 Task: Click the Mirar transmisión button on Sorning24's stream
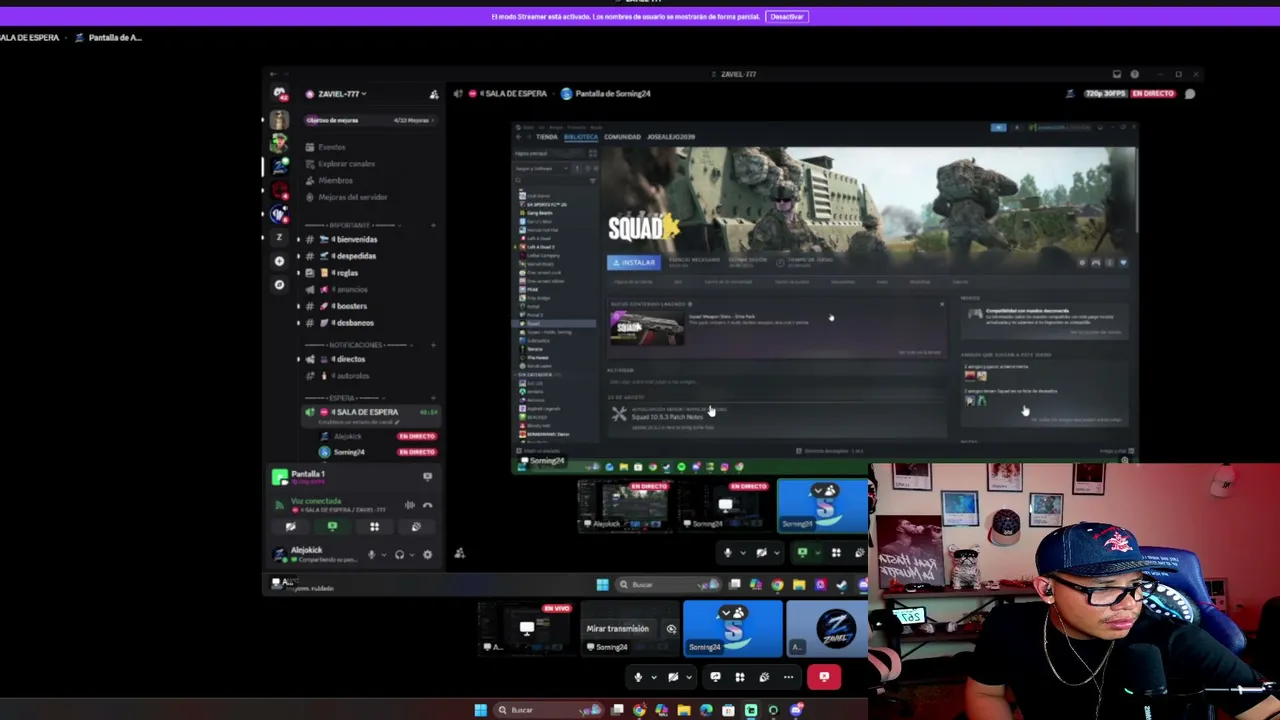618,629
